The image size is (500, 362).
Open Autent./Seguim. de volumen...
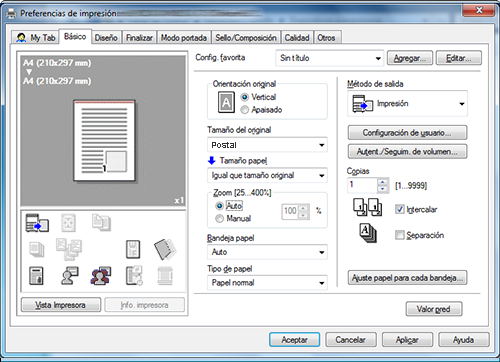pos(407,152)
